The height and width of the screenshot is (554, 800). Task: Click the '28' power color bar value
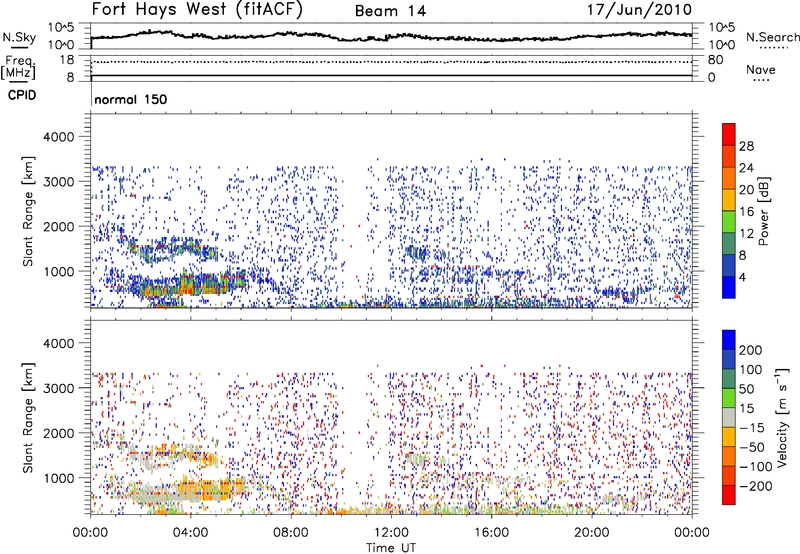746,146
